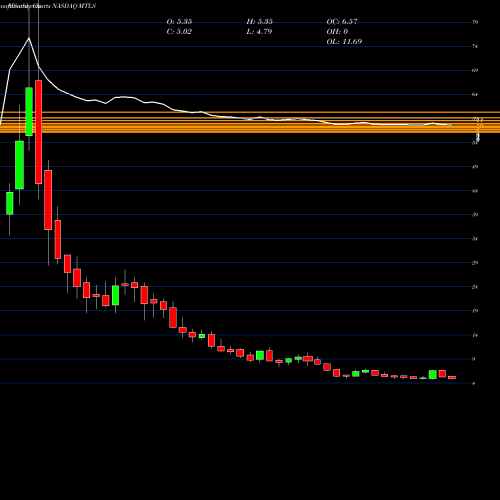
Task: Click the 'OH: 0' reading
Action: (337, 32)
